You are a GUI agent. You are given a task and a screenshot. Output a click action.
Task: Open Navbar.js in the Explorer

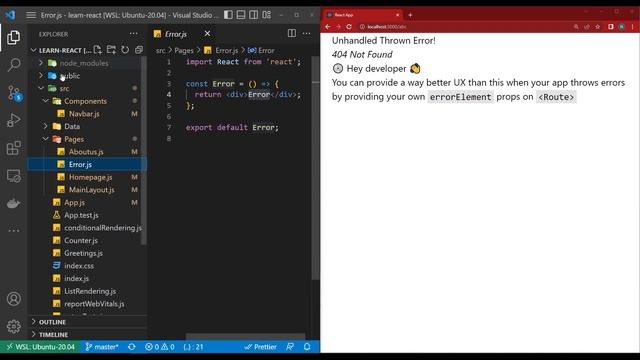click(x=84, y=113)
